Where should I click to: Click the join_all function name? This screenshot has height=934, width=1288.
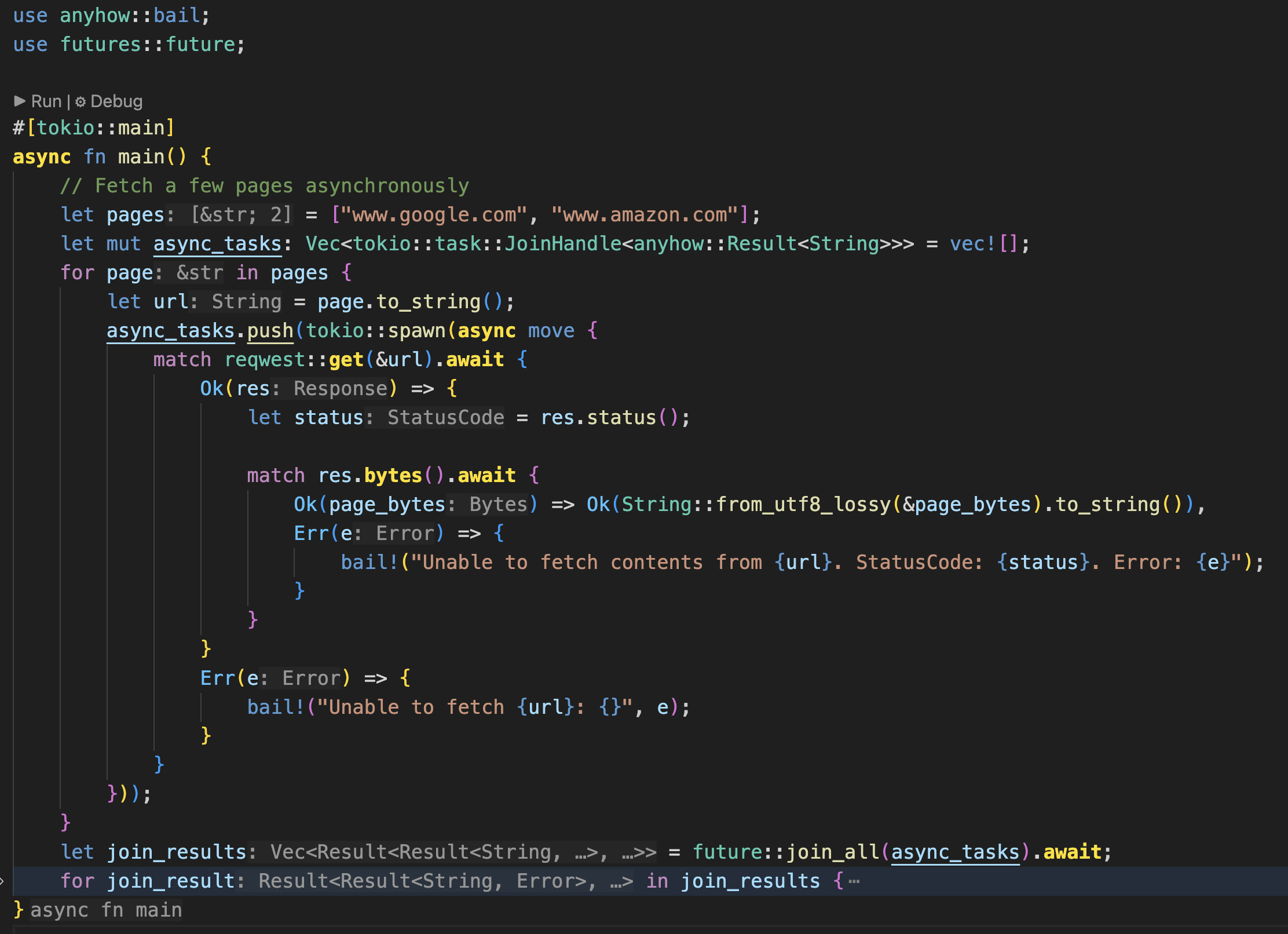(833, 852)
